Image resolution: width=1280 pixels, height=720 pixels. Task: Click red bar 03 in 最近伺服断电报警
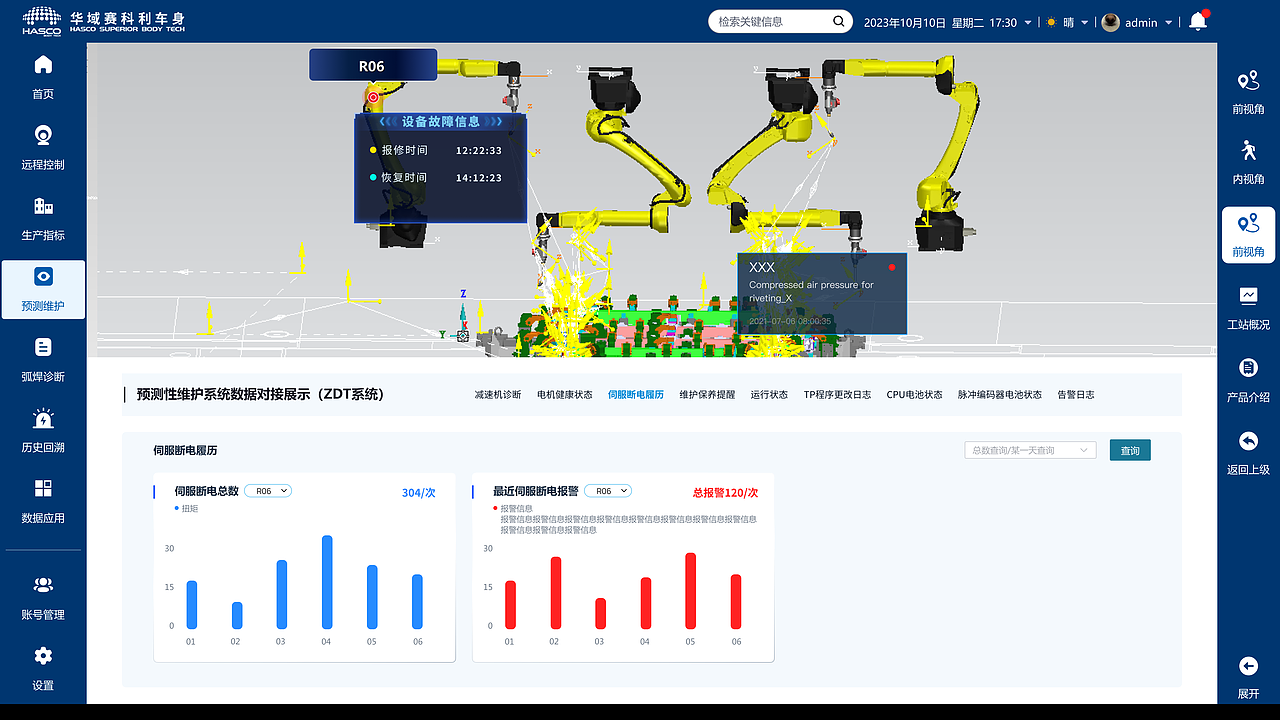[x=600, y=614]
